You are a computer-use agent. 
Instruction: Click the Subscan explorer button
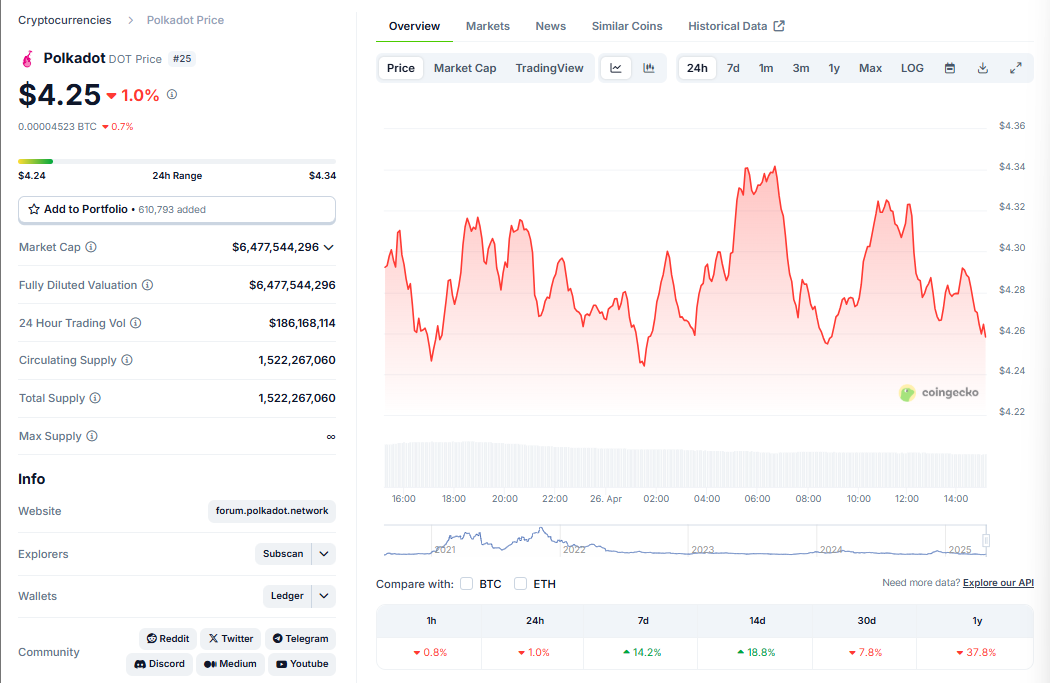[283, 554]
